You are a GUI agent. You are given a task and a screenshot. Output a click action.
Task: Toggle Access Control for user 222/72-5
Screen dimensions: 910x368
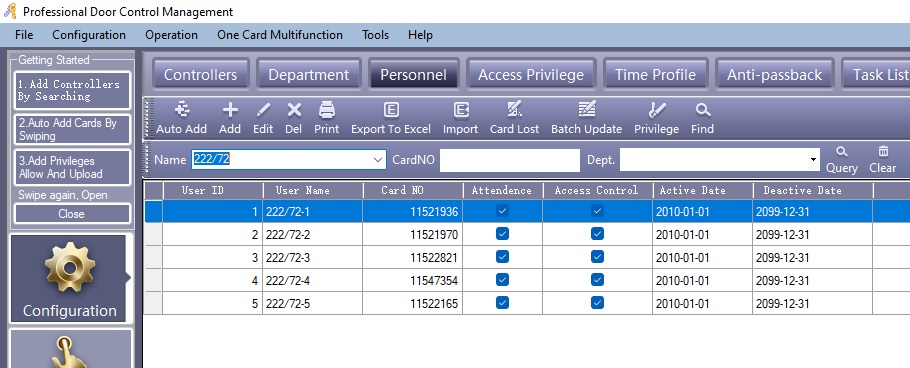597,302
